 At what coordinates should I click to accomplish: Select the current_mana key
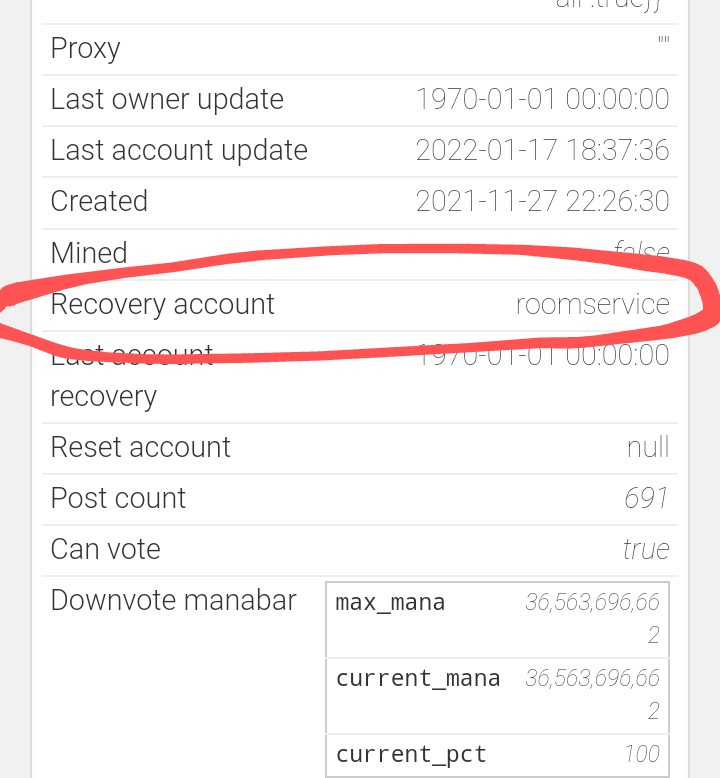[418, 679]
